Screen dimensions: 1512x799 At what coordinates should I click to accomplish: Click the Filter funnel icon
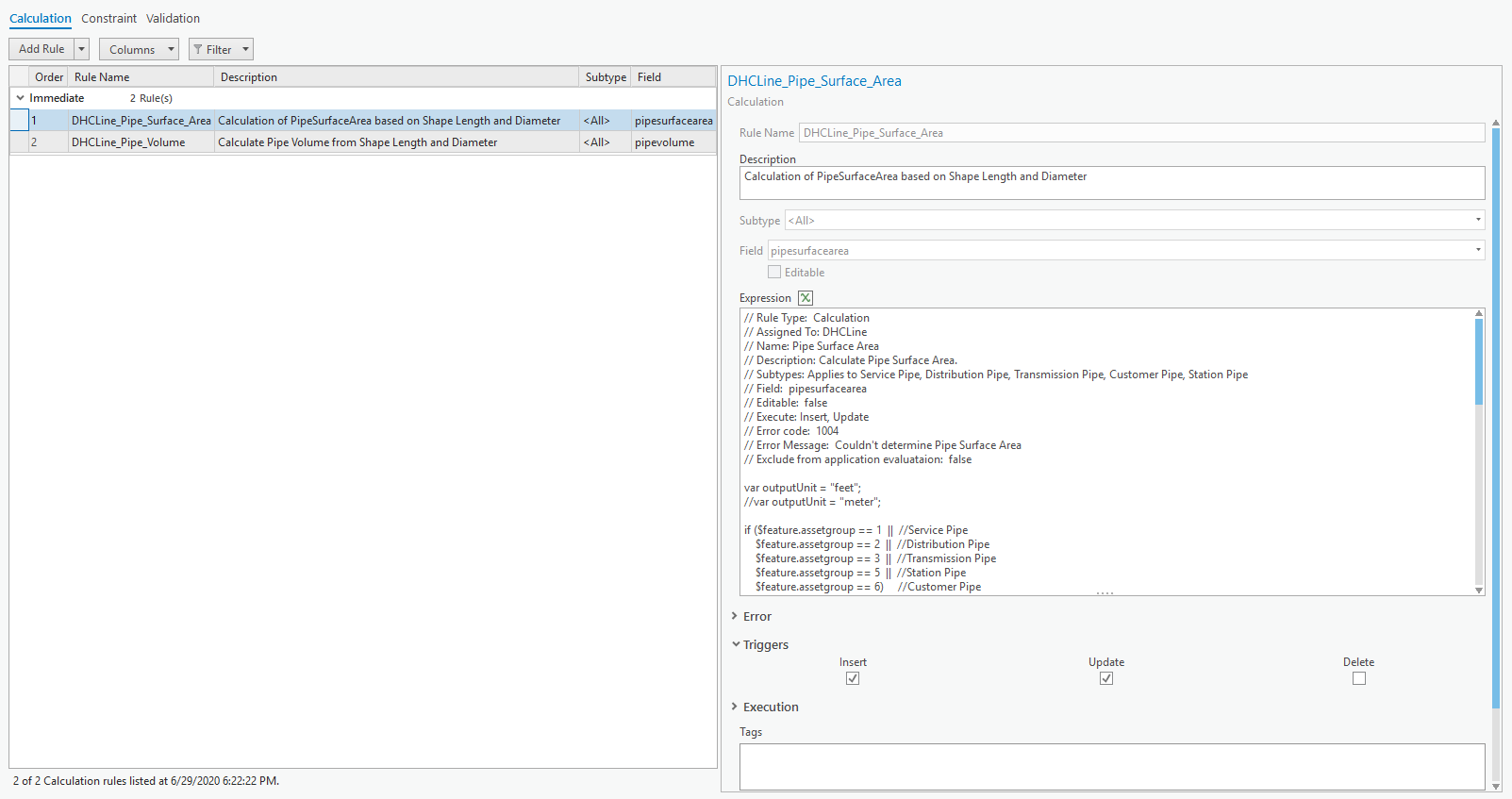[x=198, y=49]
